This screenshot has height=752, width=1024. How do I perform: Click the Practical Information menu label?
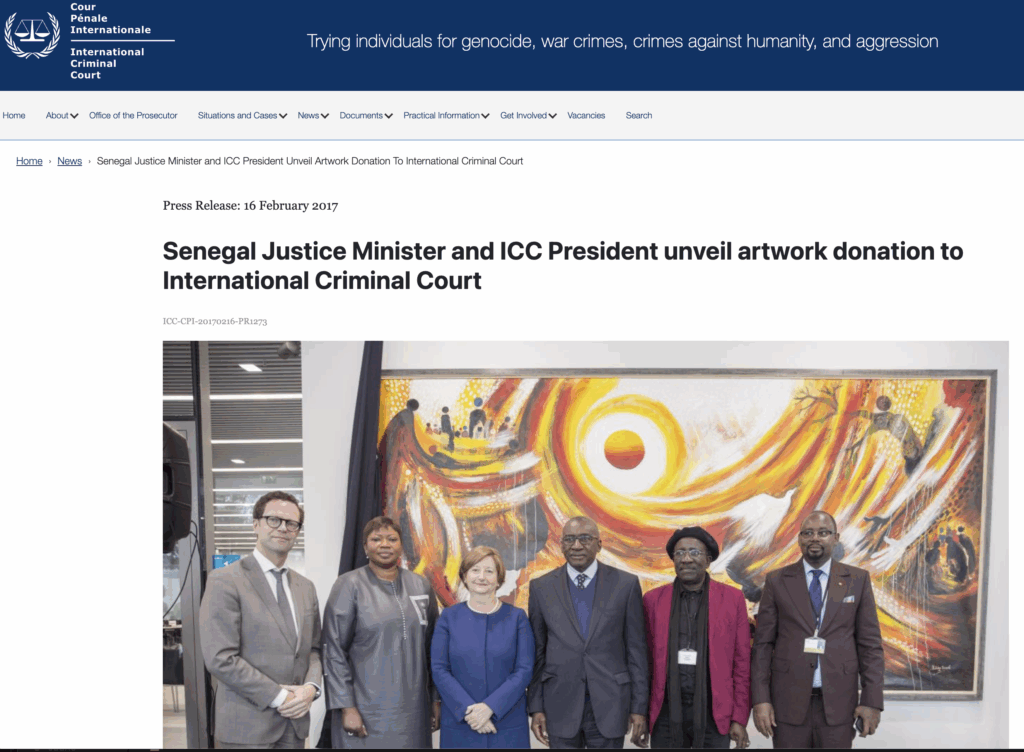[441, 116]
